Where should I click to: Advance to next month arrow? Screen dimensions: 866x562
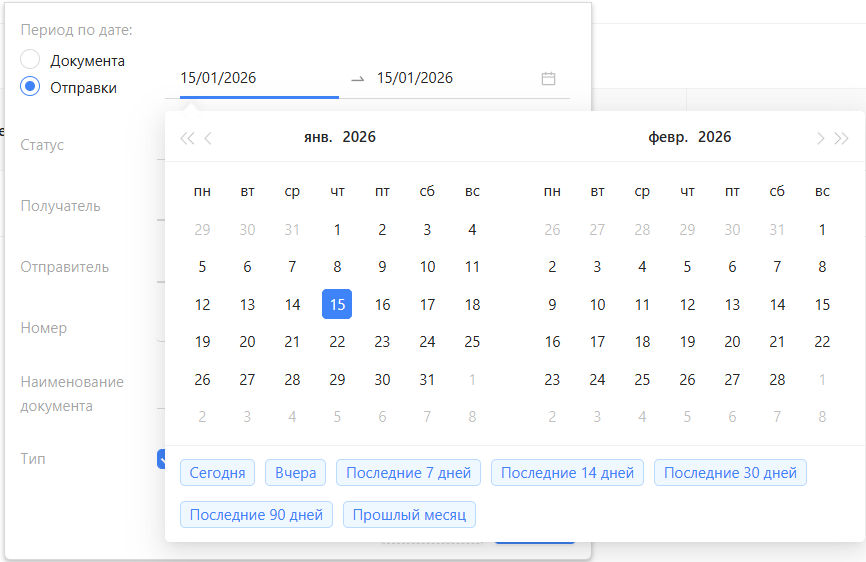click(820, 138)
